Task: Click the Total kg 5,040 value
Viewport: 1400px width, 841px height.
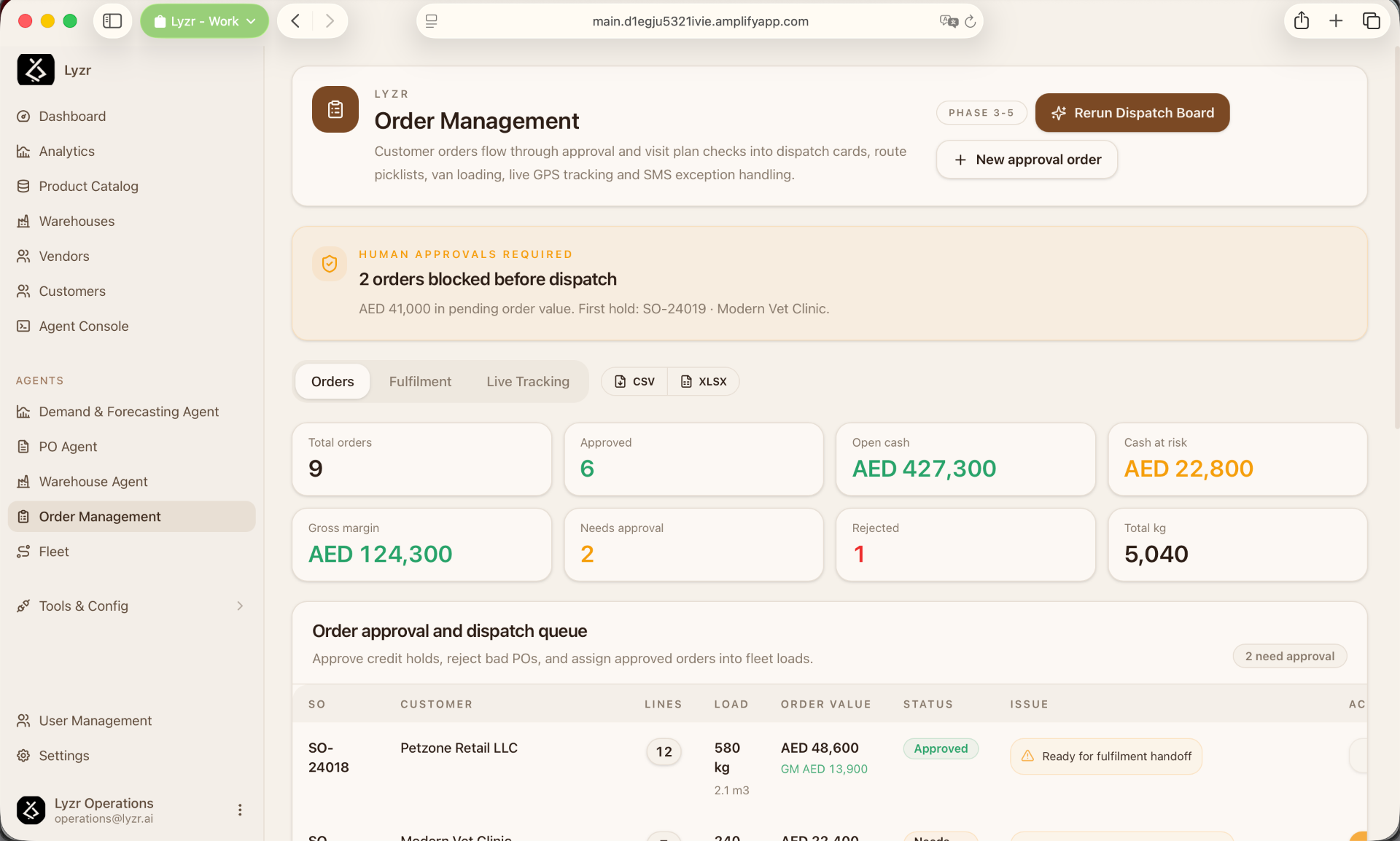Action: [1156, 554]
